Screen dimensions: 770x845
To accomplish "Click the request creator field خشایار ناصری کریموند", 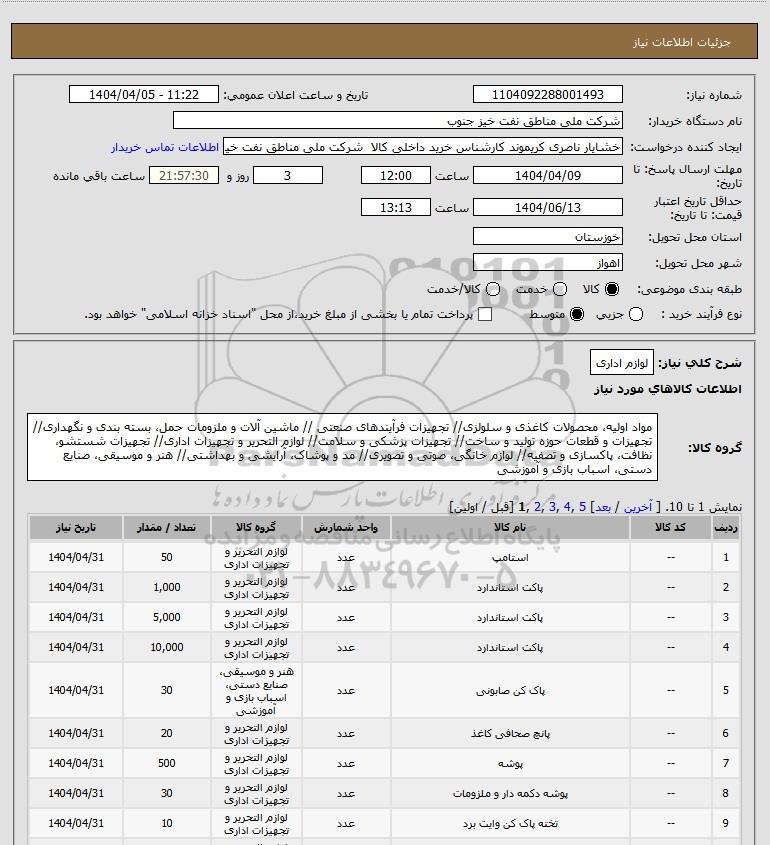I will [422, 147].
